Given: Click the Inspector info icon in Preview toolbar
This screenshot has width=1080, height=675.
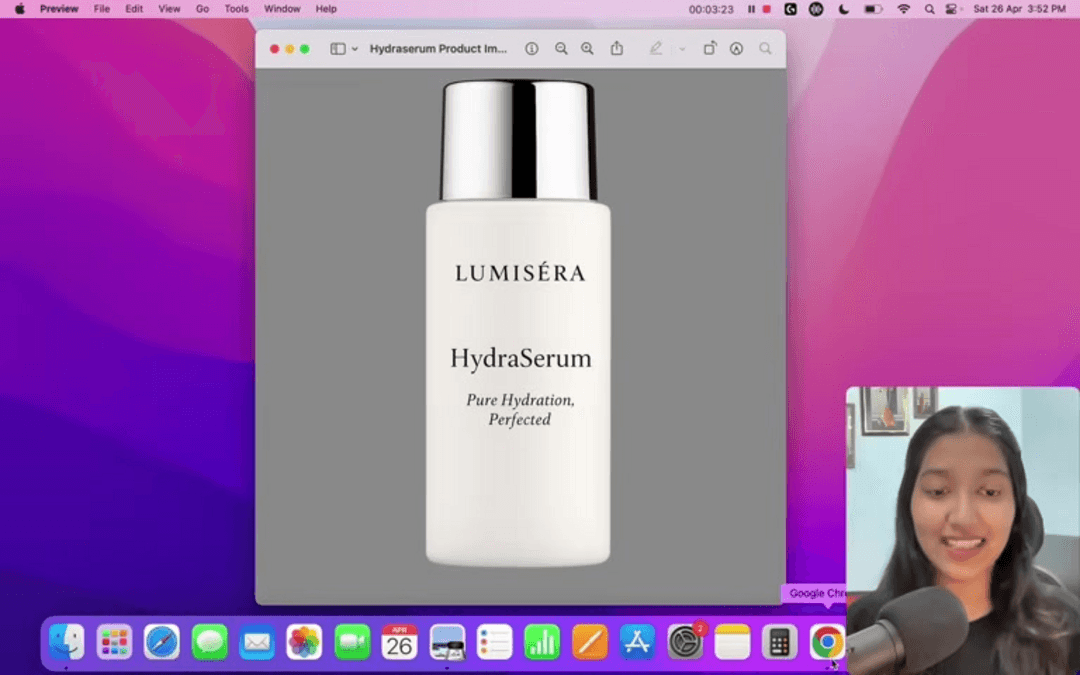Looking at the screenshot, I should click(x=532, y=49).
